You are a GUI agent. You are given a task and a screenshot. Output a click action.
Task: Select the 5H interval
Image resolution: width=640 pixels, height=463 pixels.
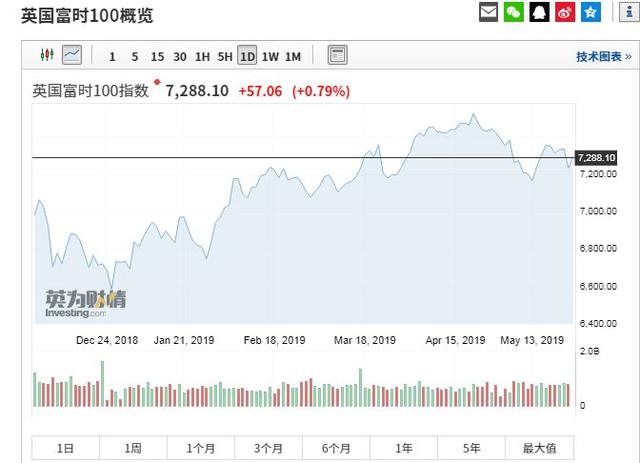[224, 56]
